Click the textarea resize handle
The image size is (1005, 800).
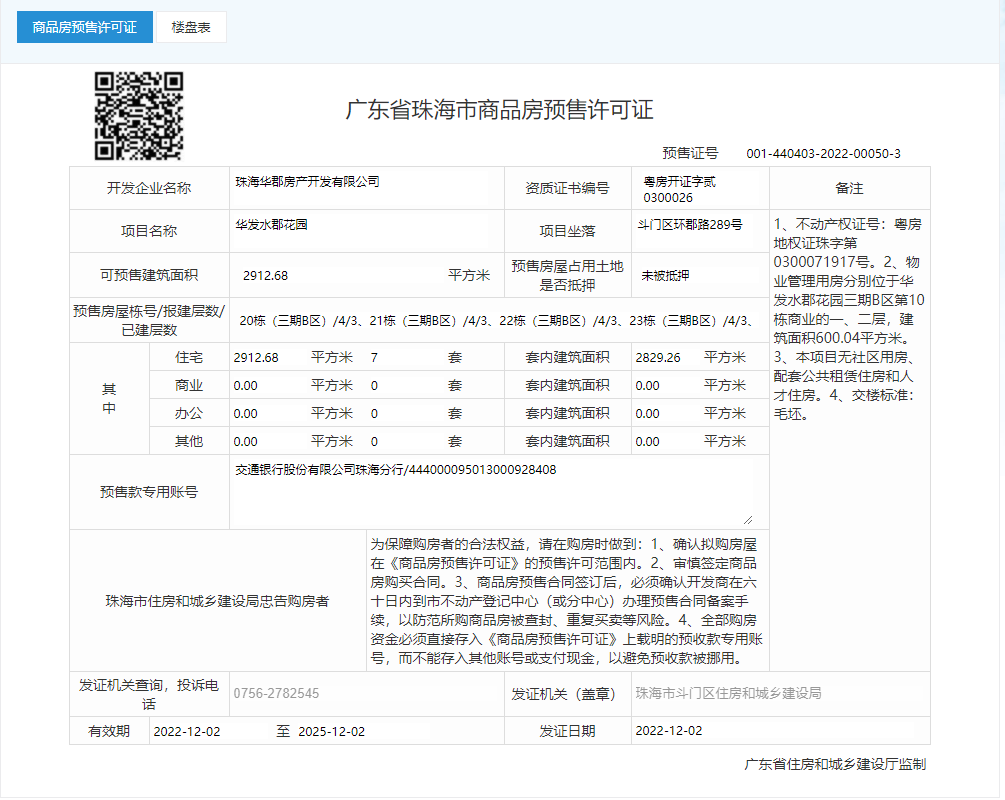point(747,520)
